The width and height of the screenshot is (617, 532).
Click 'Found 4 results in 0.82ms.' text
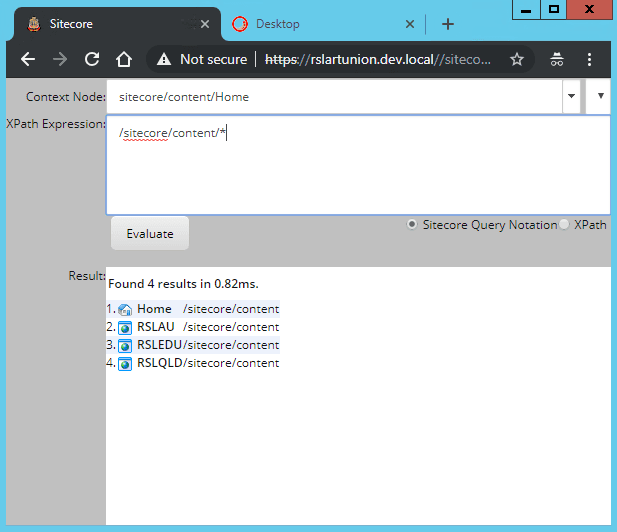pyautogui.click(x=183, y=284)
